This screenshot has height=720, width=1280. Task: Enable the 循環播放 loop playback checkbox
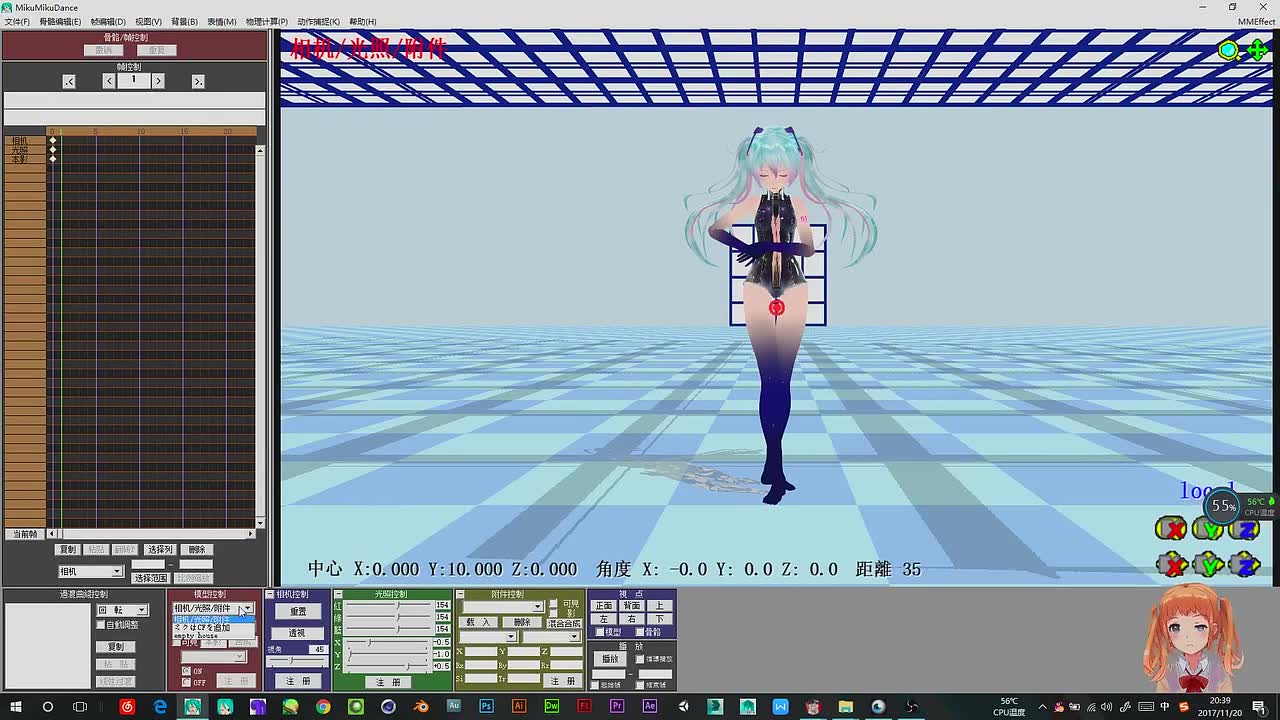pyautogui.click(x=640, y=659)
